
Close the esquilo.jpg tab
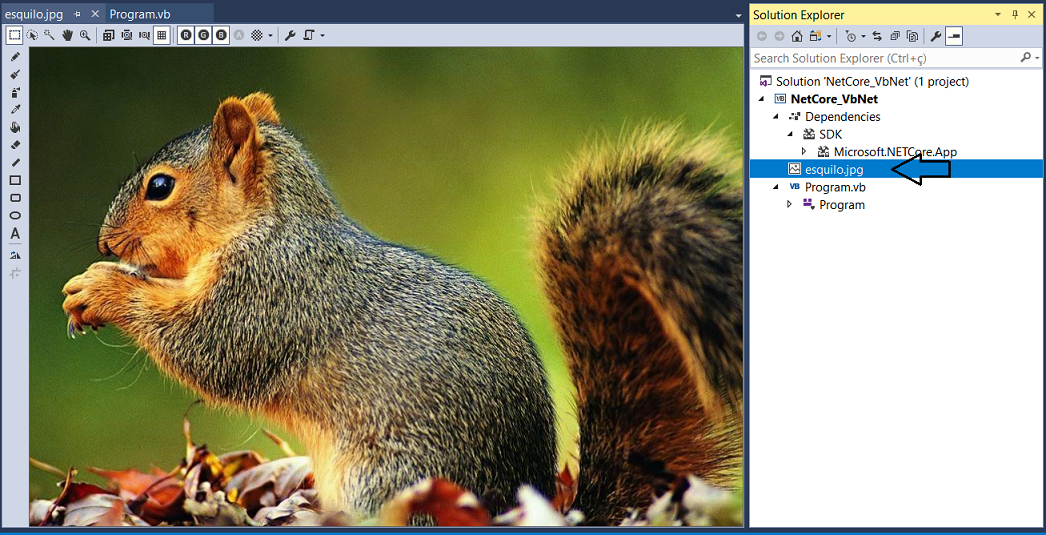[x=95, y=14]
